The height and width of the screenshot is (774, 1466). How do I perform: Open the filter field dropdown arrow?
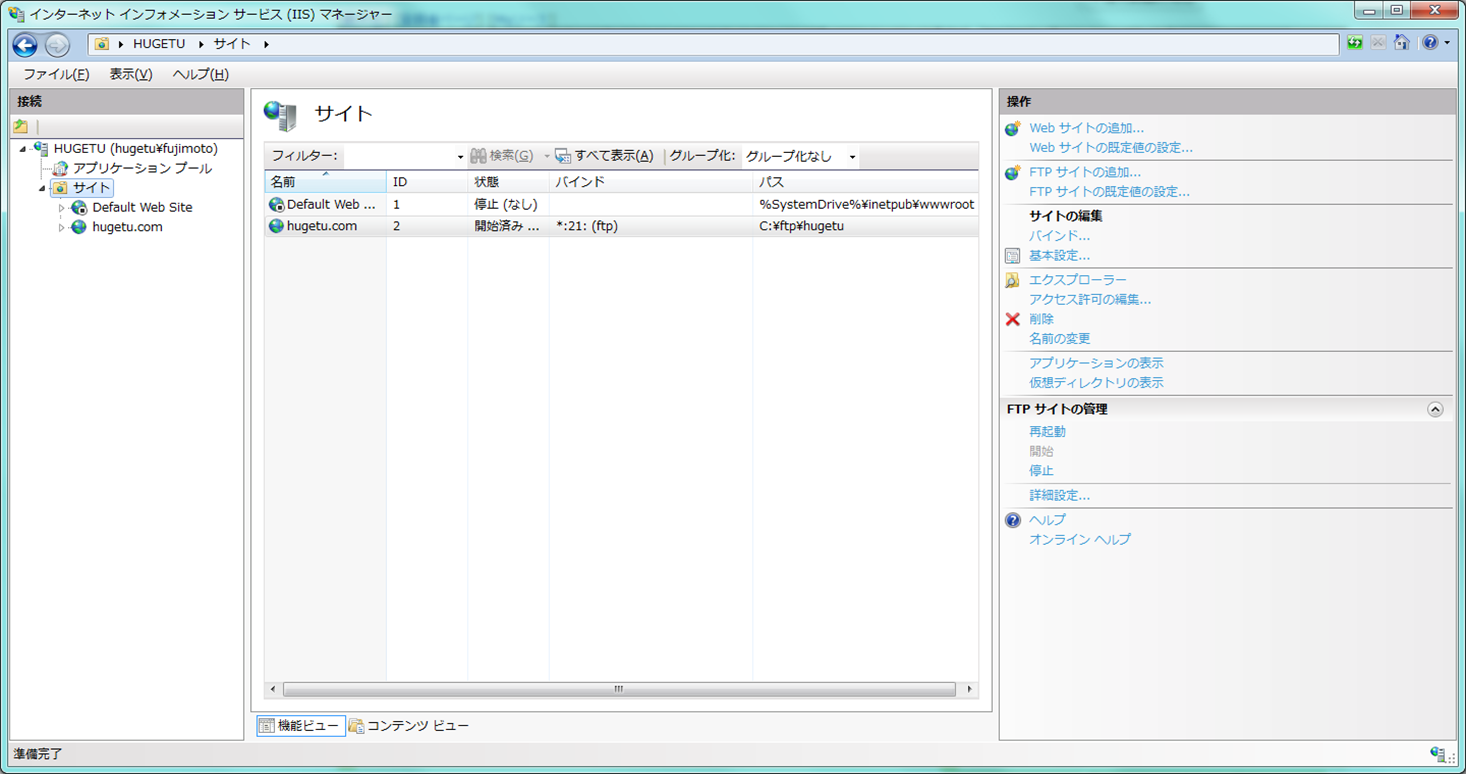[x=461, y=157]
